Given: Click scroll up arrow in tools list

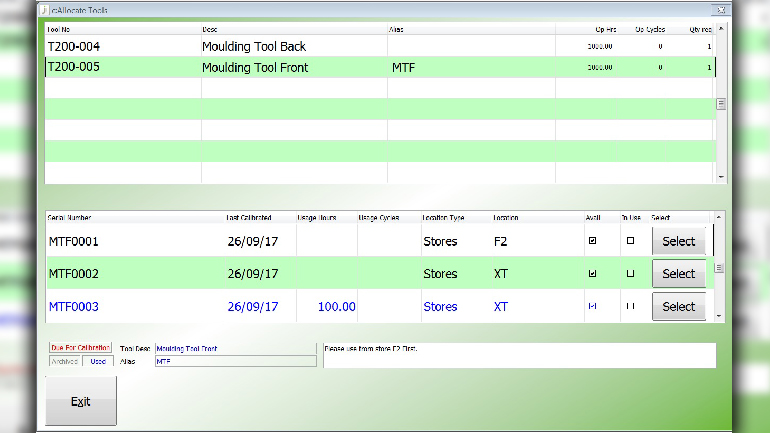Looking at the screenshot, I should click(x=721, y=29).
